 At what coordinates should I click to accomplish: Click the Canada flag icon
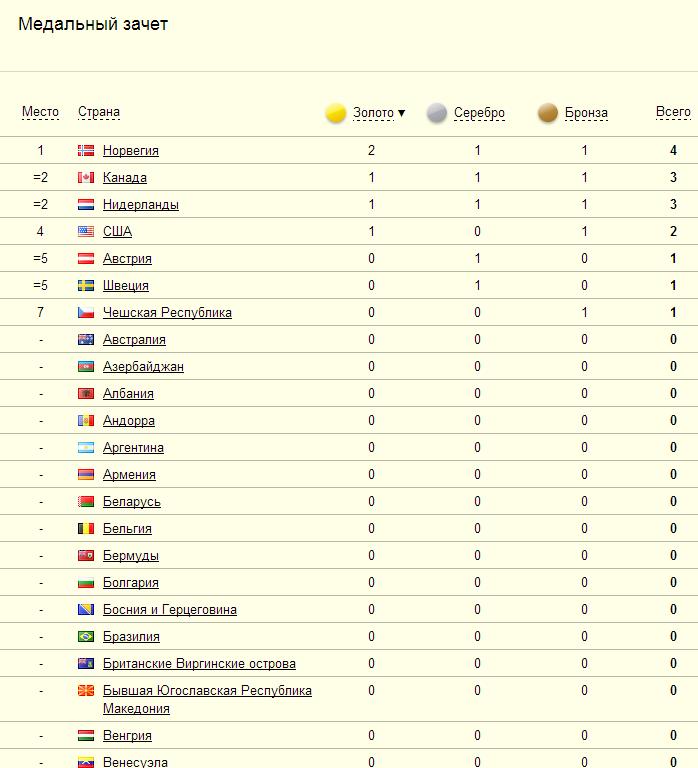[x=86, y=178]
